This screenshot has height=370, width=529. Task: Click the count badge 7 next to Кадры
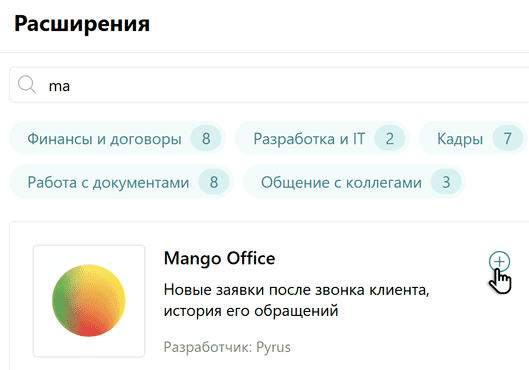tap(508, 139)
